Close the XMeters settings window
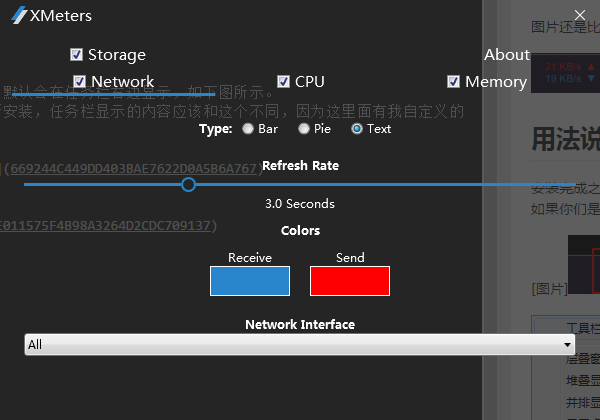 (580, 15)
